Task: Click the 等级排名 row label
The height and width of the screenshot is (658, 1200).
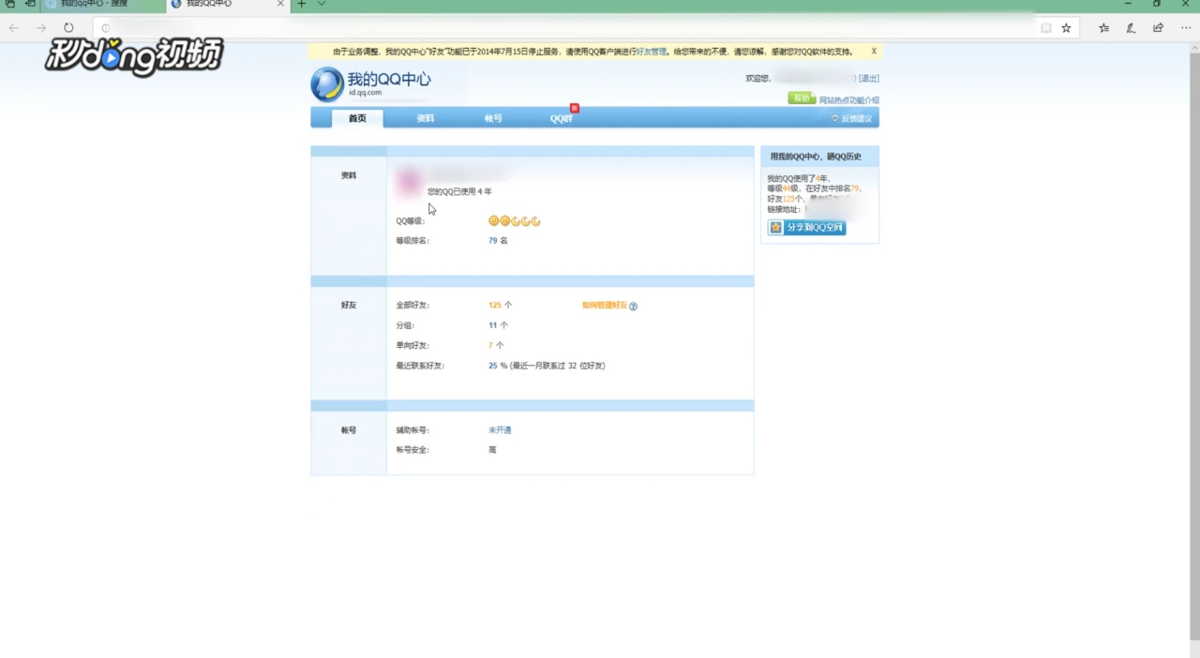Action: [412, 241]
